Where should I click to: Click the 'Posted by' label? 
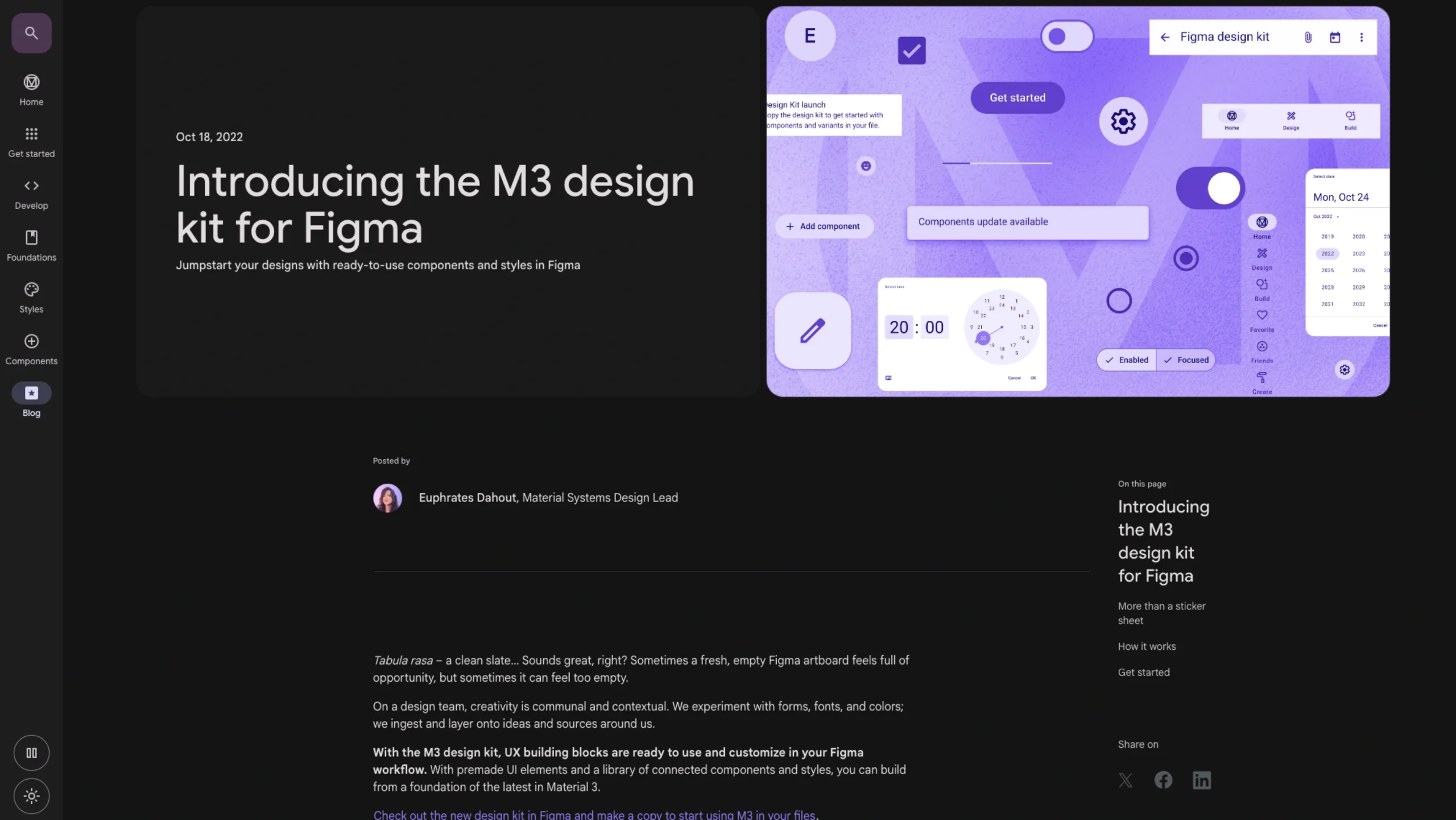click(391, 461)
